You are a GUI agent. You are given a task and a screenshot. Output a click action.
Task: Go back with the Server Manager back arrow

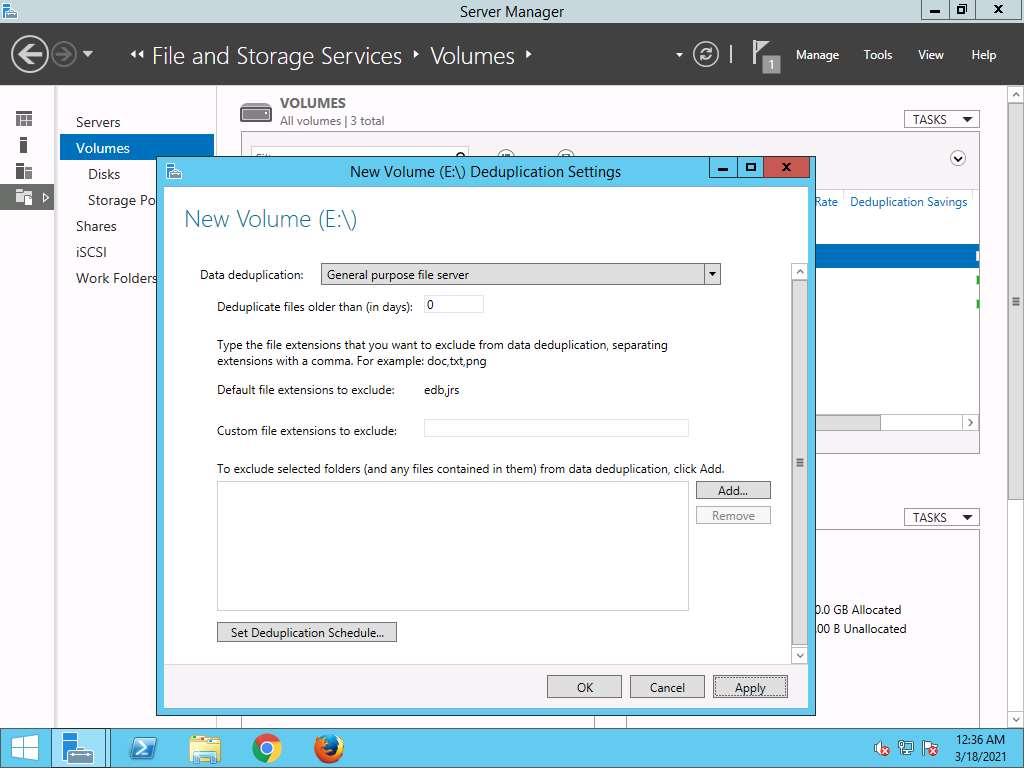[x=29, y=54]
